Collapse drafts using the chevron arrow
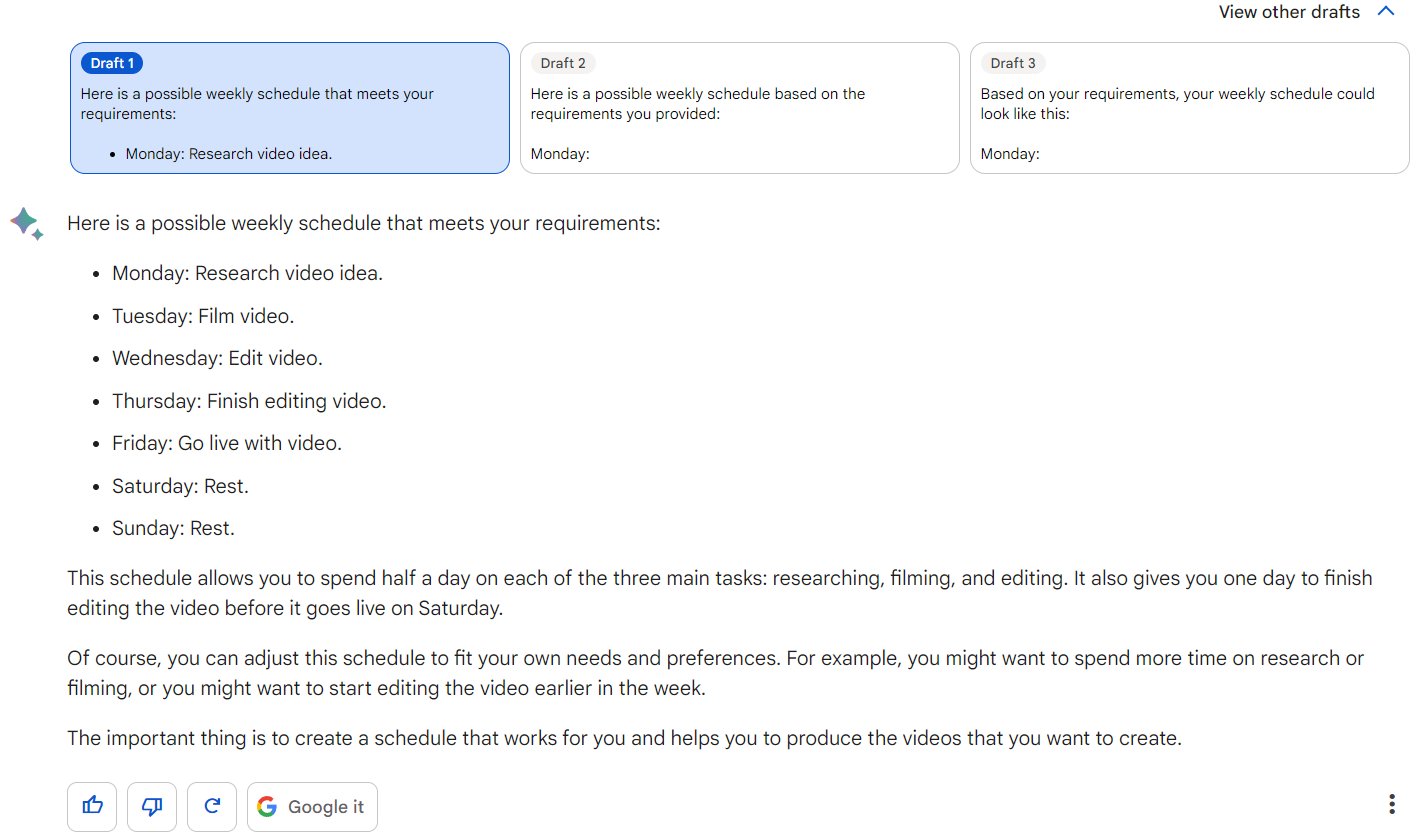This screenshot has width=1420, height=840. (1385, 12)
